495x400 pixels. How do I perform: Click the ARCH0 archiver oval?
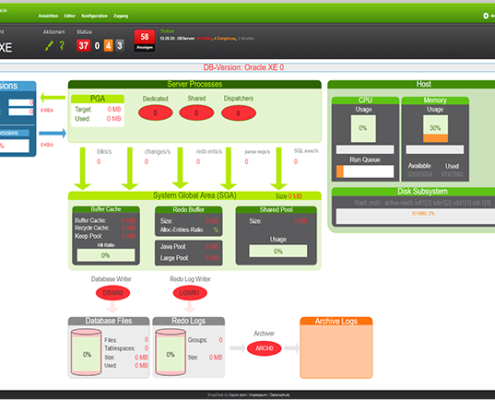coord(264,348)
